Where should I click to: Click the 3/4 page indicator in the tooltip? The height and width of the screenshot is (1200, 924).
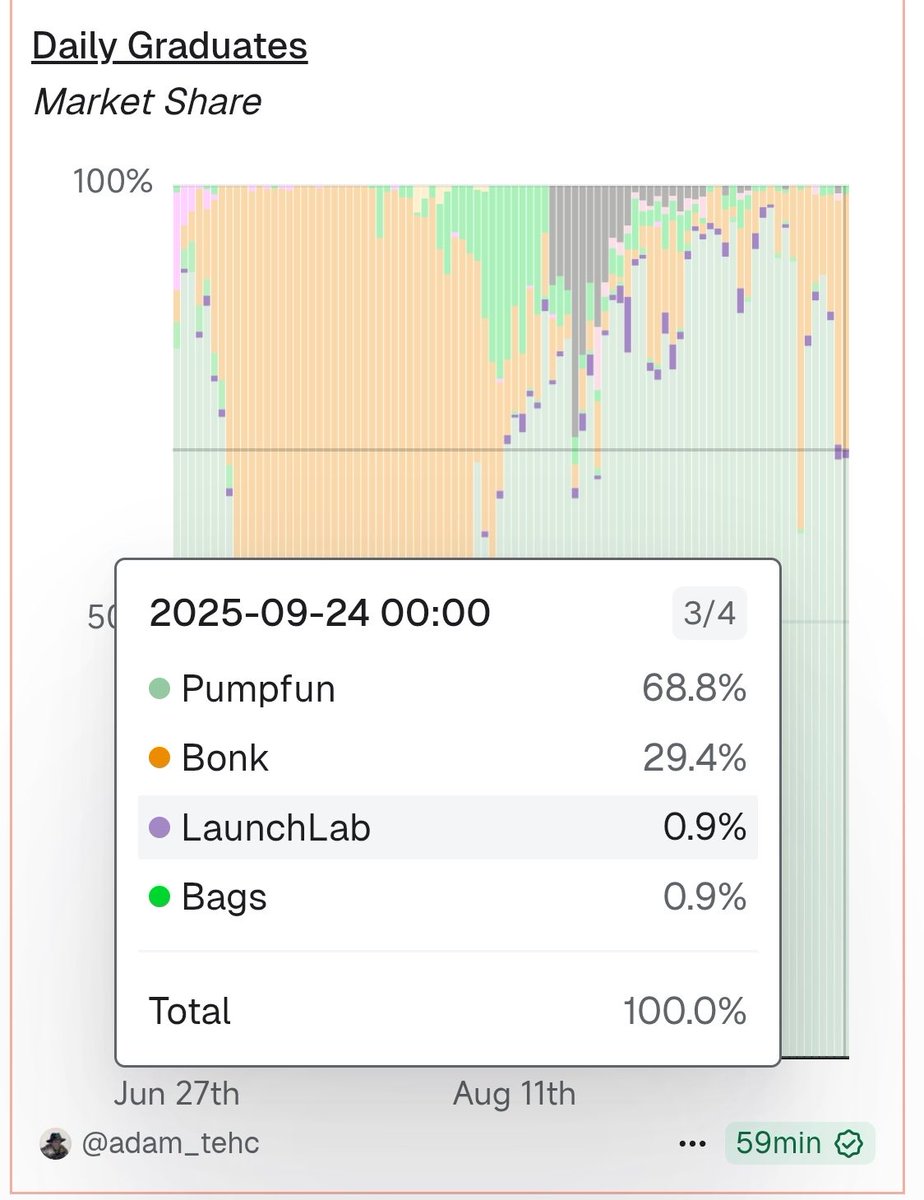click(709, 613)
